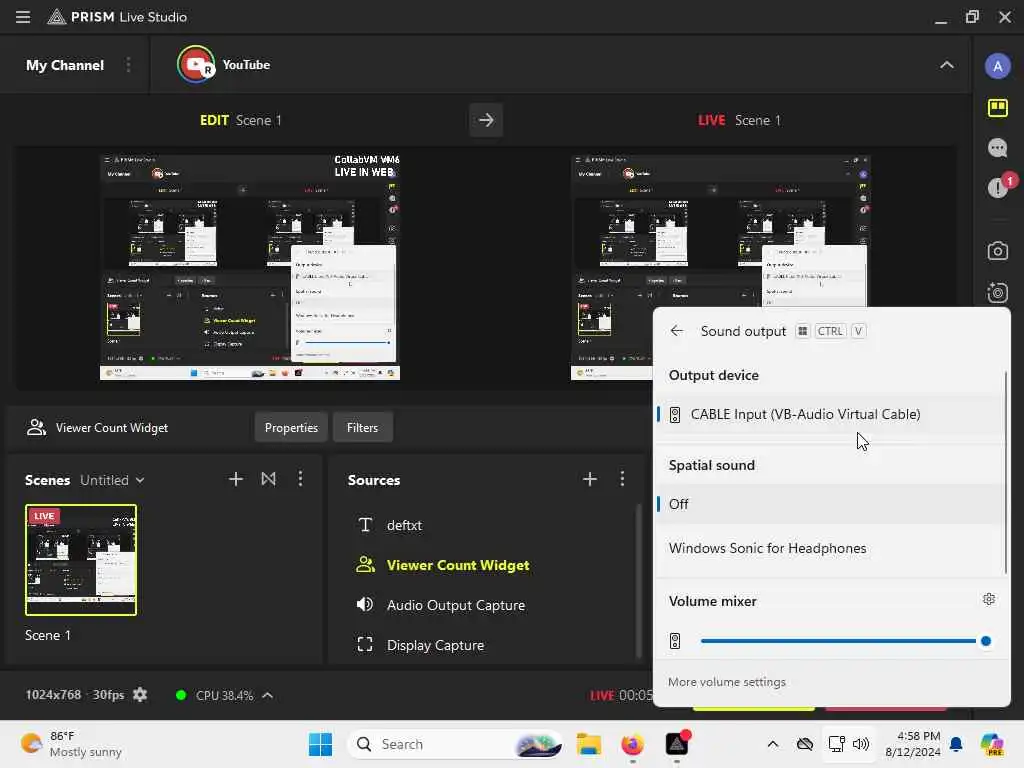Choose Windows Sonic for Headphones
The image size is (1024, 768).
pos(831,549)
